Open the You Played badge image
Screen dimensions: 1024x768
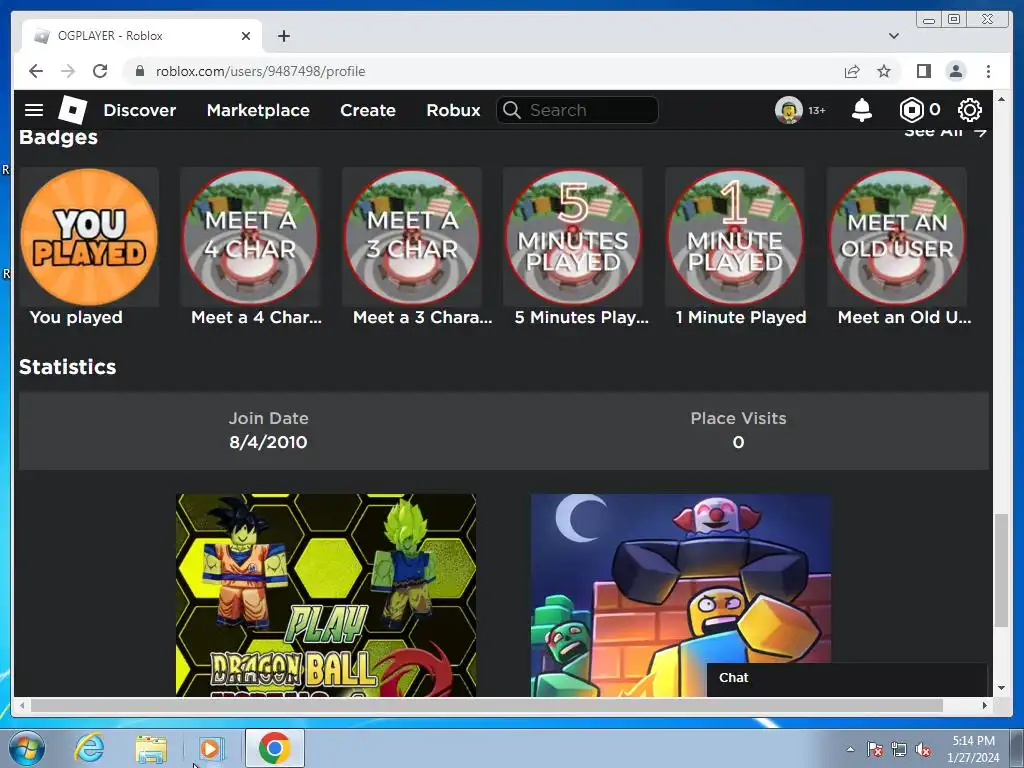point(89,237)
